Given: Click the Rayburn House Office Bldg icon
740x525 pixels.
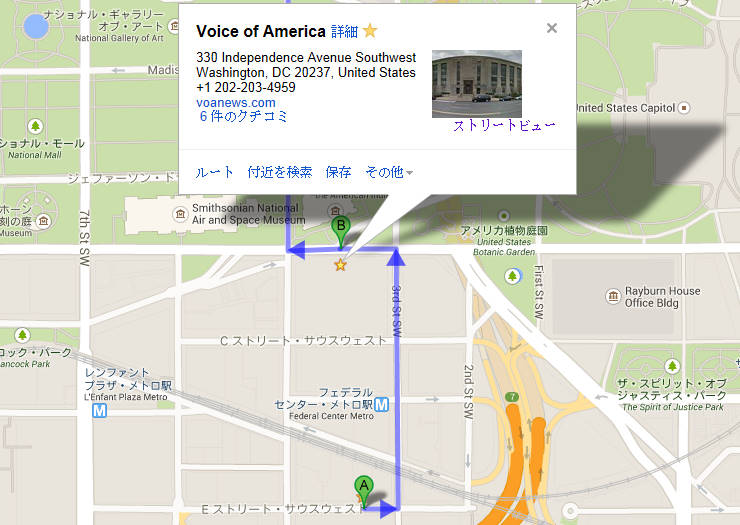Looking at the screenshot, I should click(x=613, y=296).
